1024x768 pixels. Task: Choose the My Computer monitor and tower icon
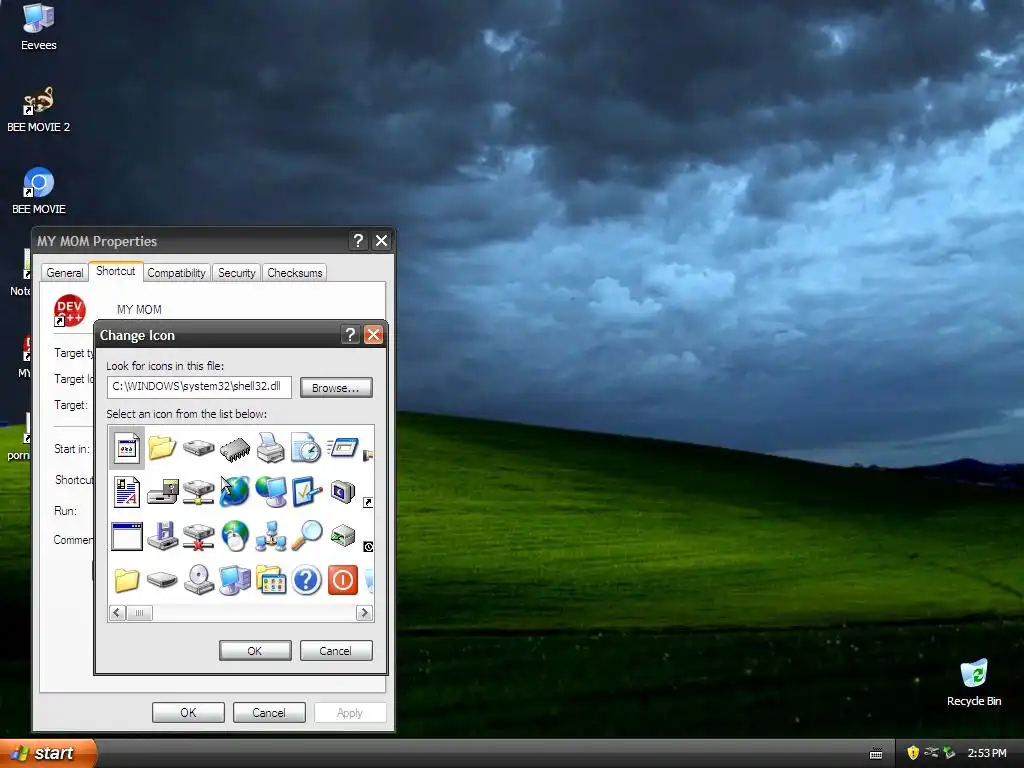coord(235,580)
